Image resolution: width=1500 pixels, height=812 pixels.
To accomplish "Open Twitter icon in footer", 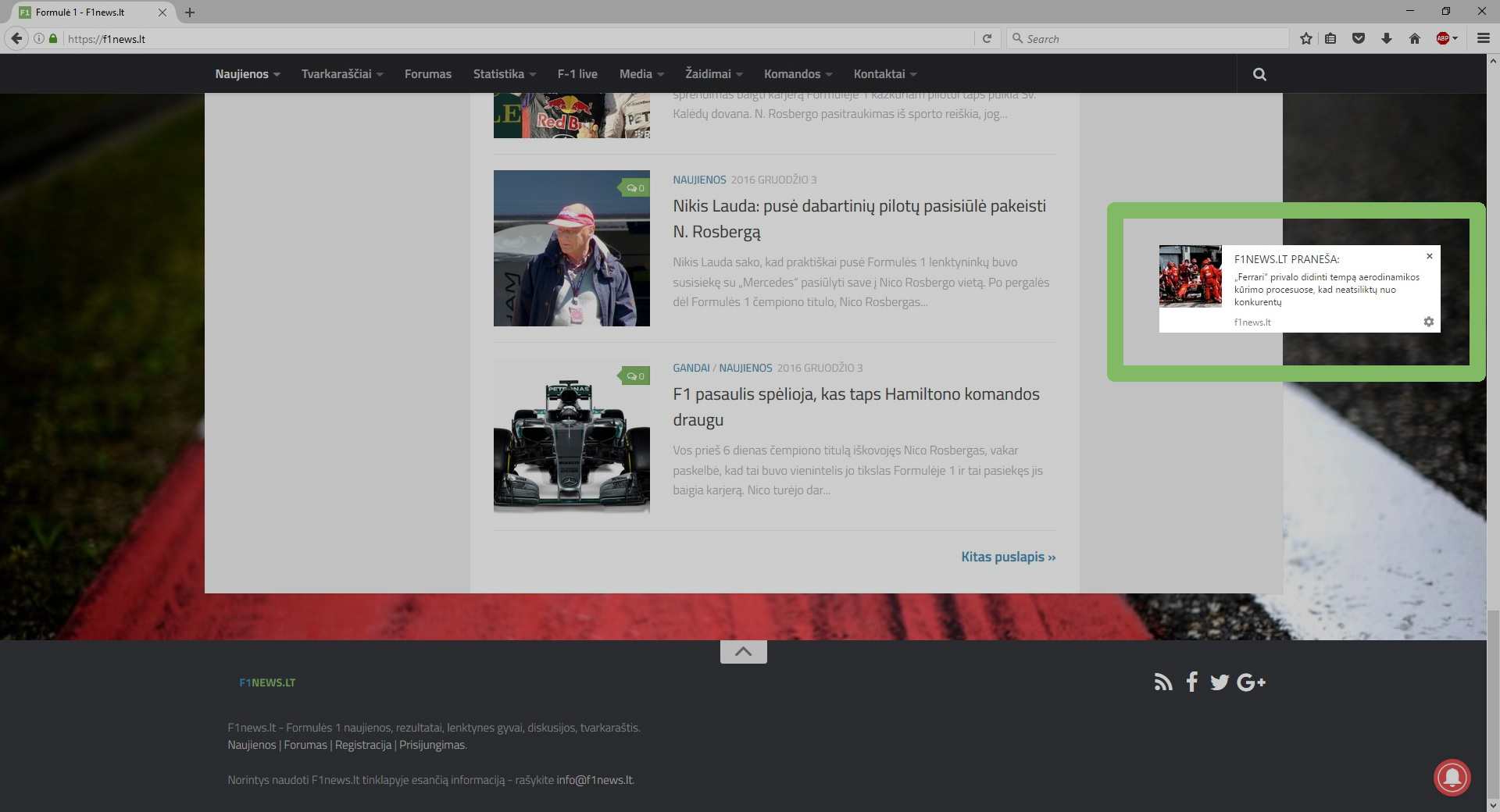I will tap(1220, 682).
